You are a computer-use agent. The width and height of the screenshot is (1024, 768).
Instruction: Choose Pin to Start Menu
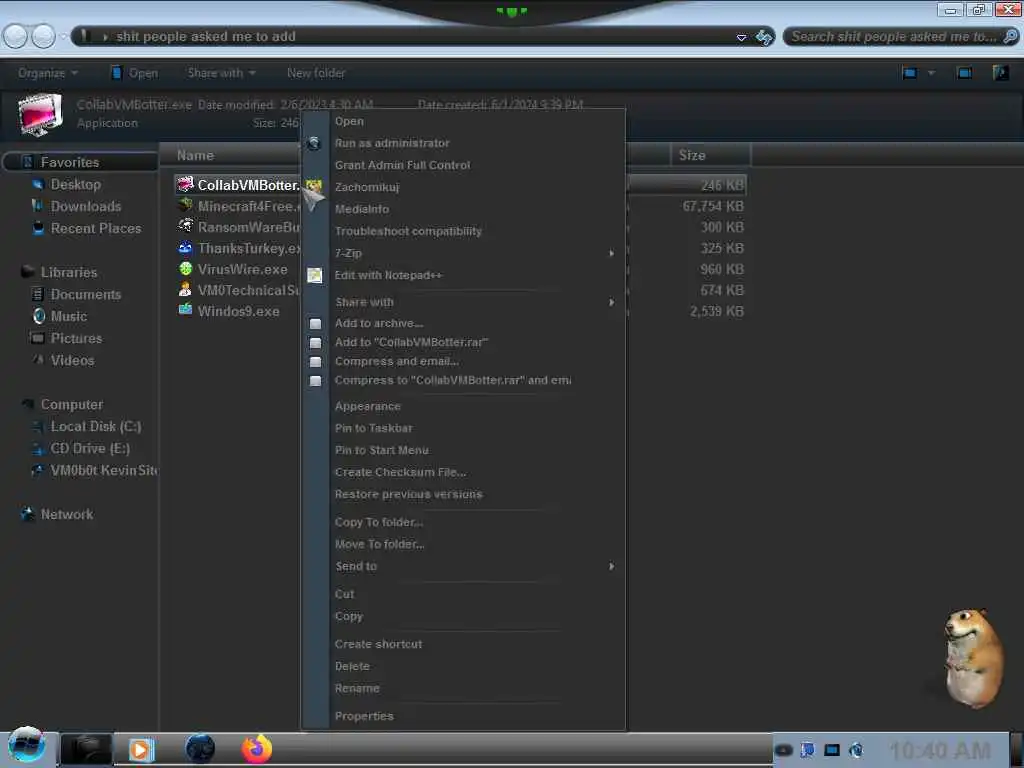[382, 451]
